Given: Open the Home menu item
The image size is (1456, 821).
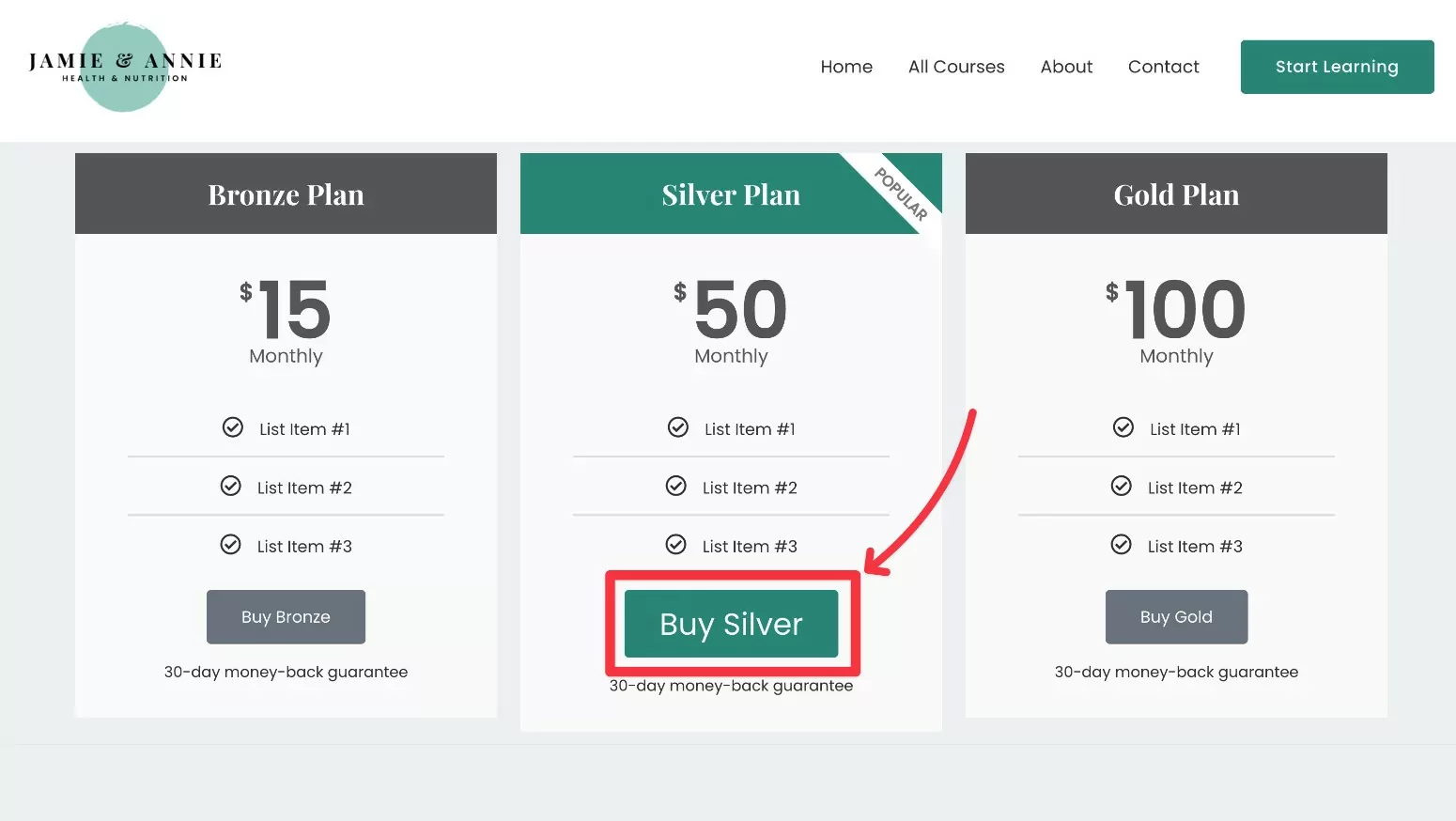Looking at the screenshot, I should pos(846,67).
